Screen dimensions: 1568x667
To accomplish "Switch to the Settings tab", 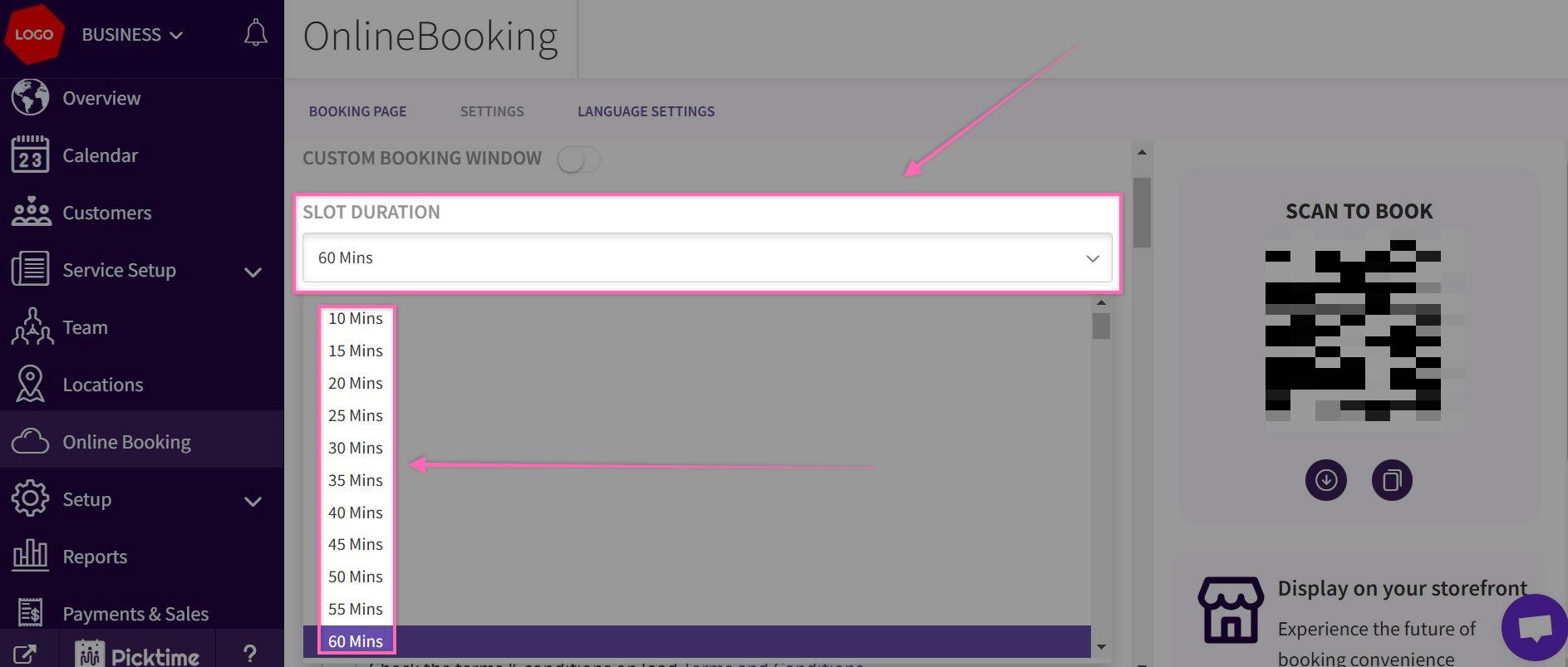I will (x=492, y=111).
